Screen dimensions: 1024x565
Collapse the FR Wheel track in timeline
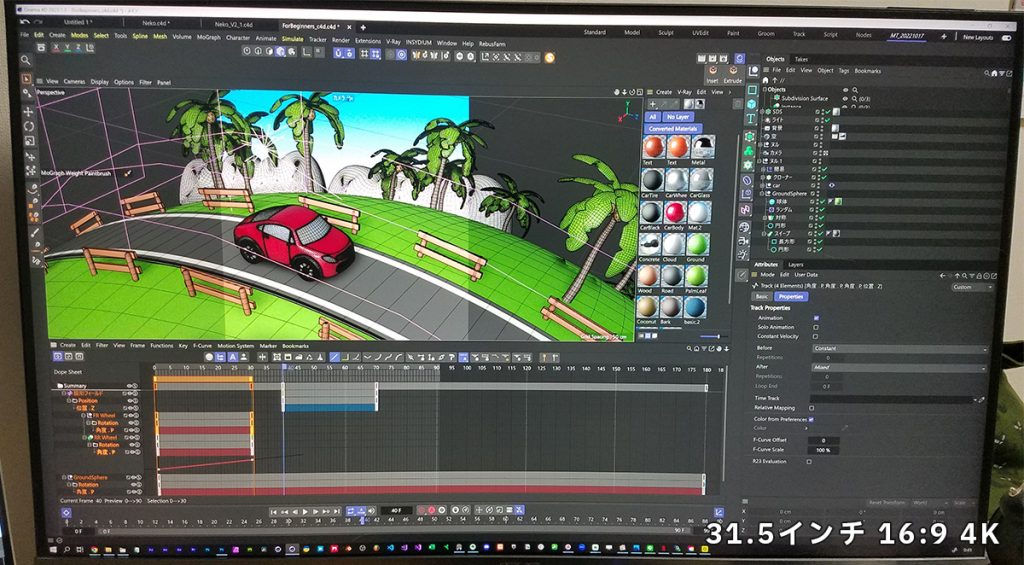point(85,415)
